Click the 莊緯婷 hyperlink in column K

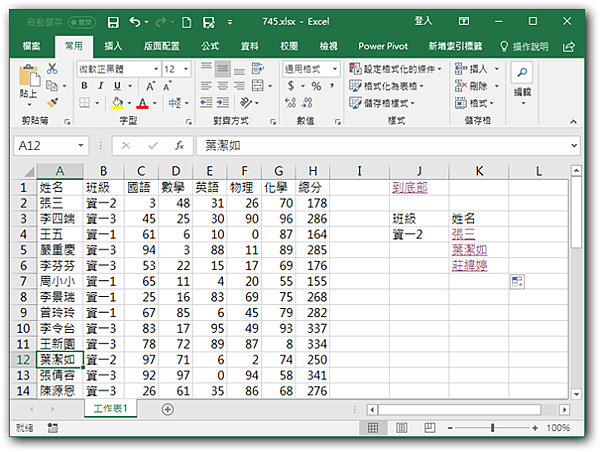(470, 266)
